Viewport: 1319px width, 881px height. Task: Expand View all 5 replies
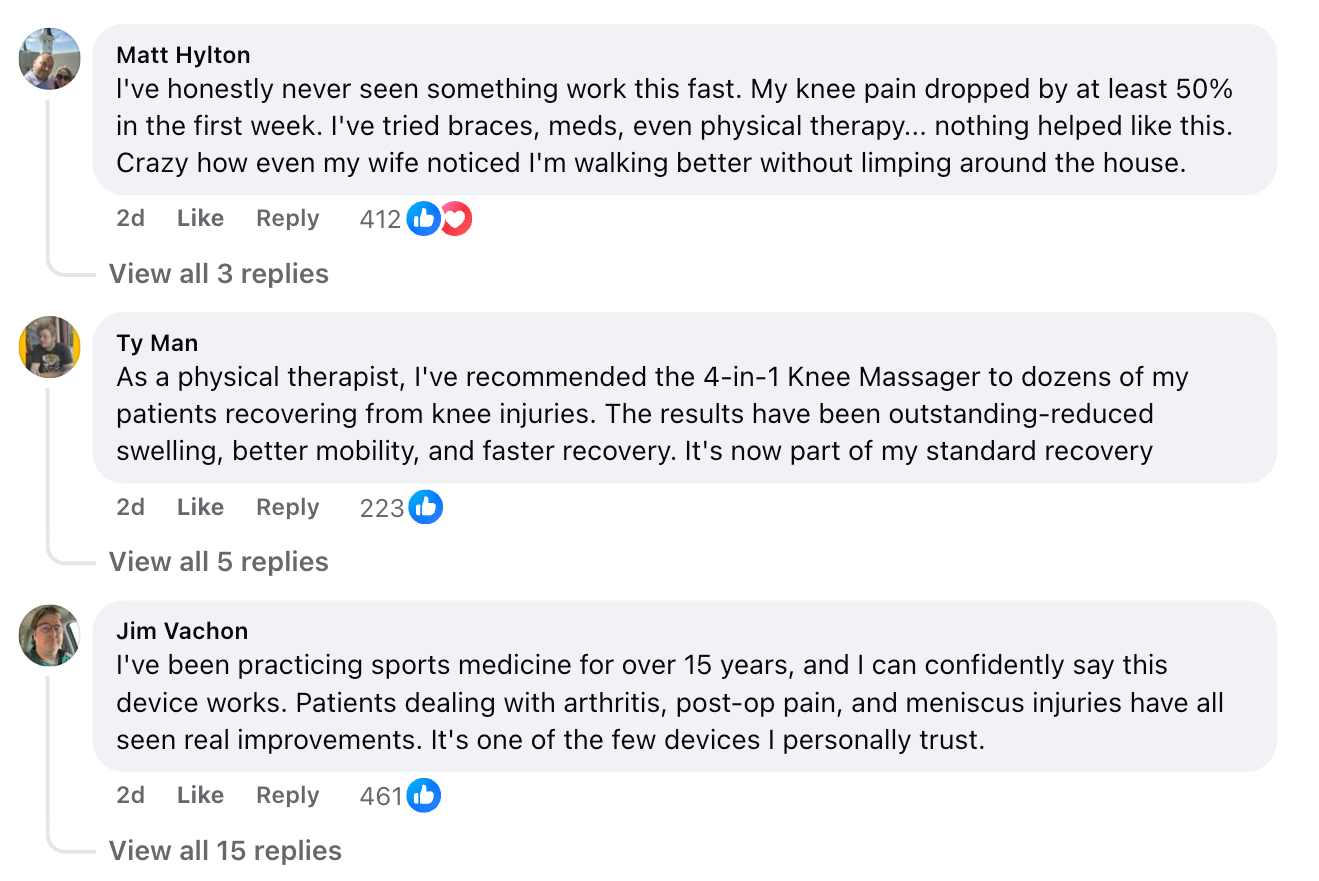coord(218,562)
